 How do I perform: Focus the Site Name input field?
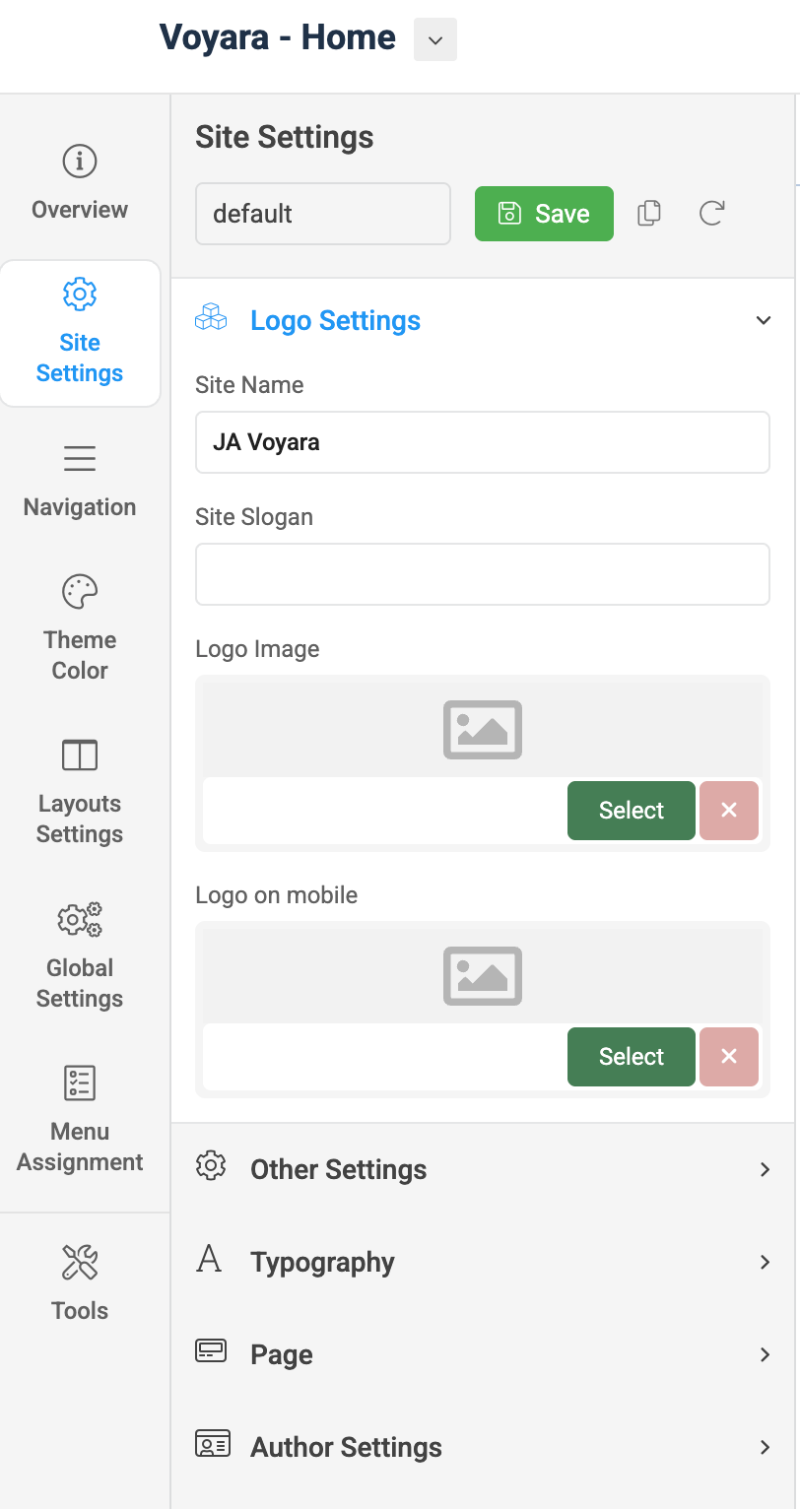(482, 442)
